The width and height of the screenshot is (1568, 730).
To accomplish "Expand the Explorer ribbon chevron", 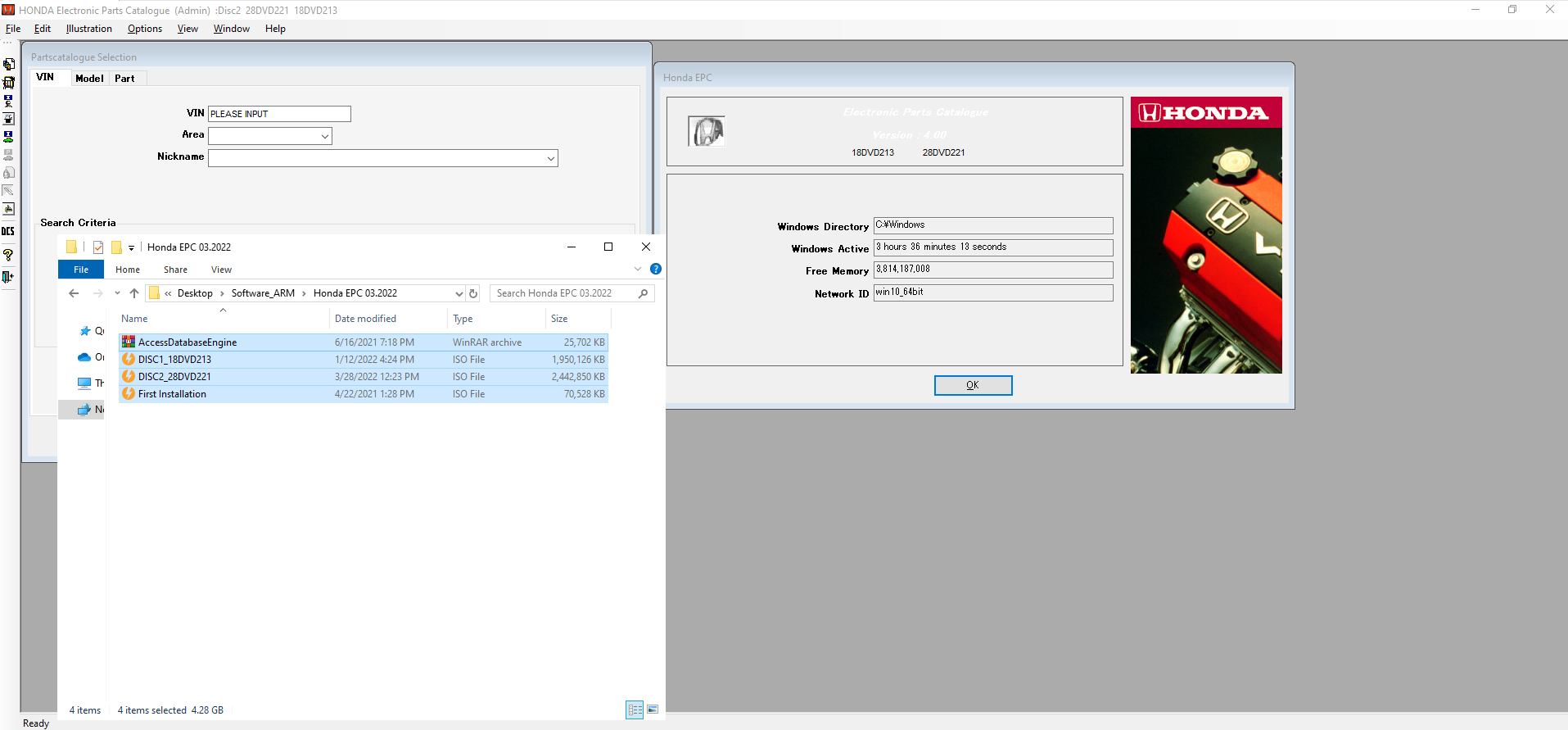I will click(638, 269).
